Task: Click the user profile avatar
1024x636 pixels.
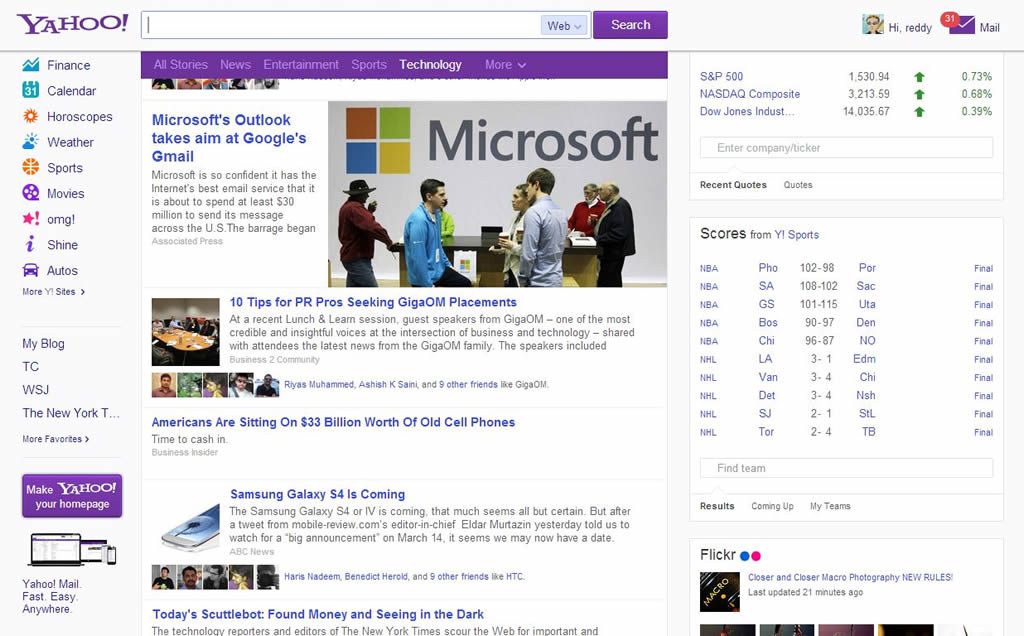Action: pyautogui.click(x=872, y=24)
